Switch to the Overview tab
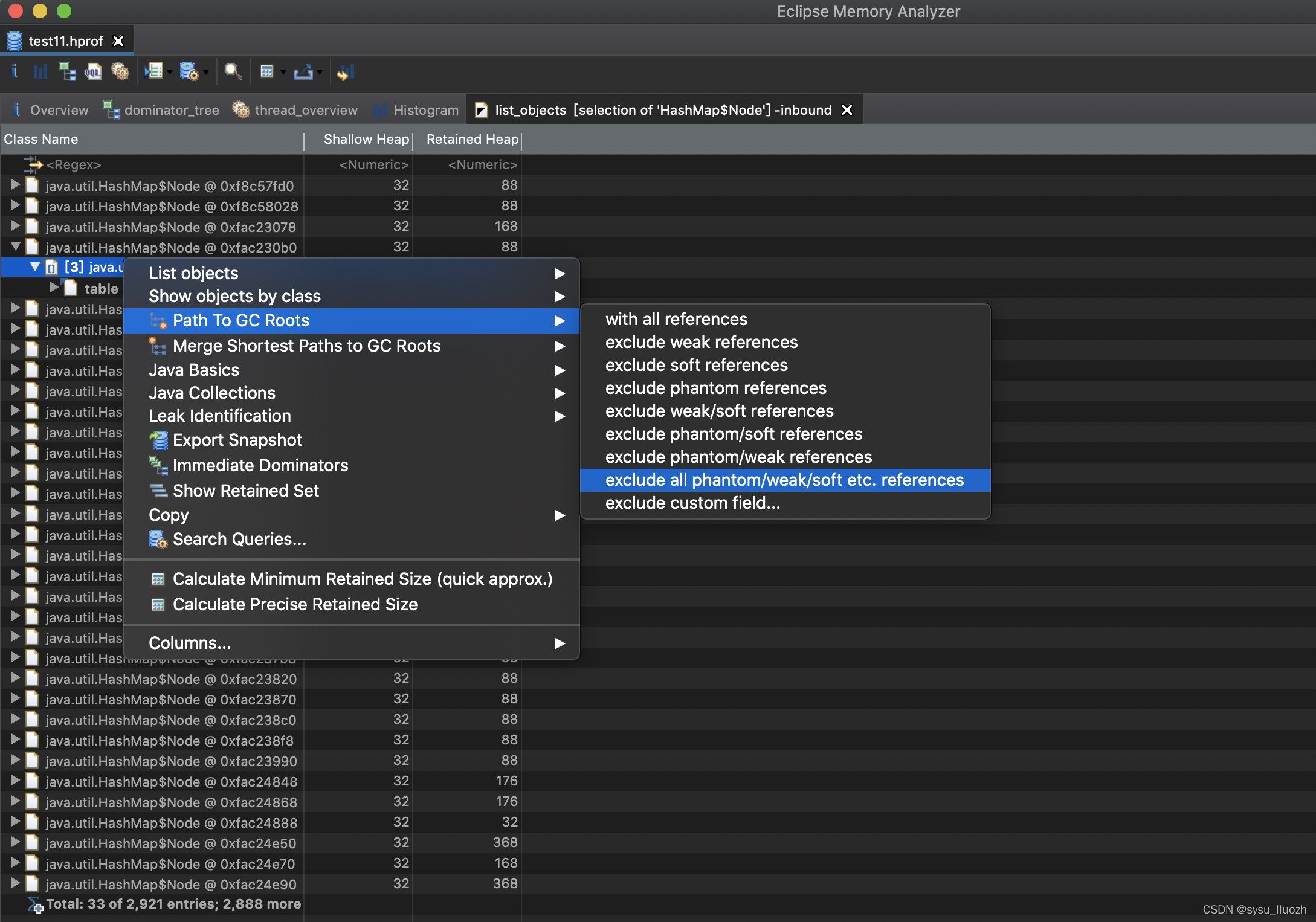 [x=51, y=110]
